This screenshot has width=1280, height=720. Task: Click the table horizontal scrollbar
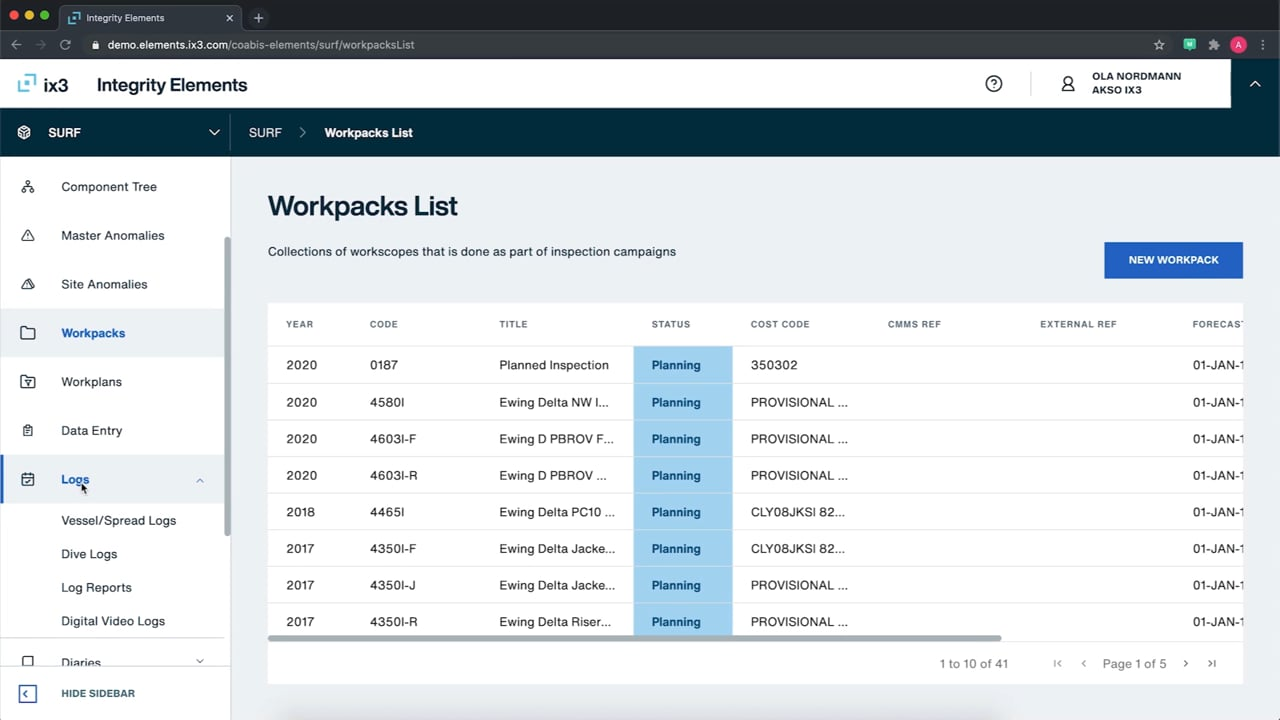[634, 638]
